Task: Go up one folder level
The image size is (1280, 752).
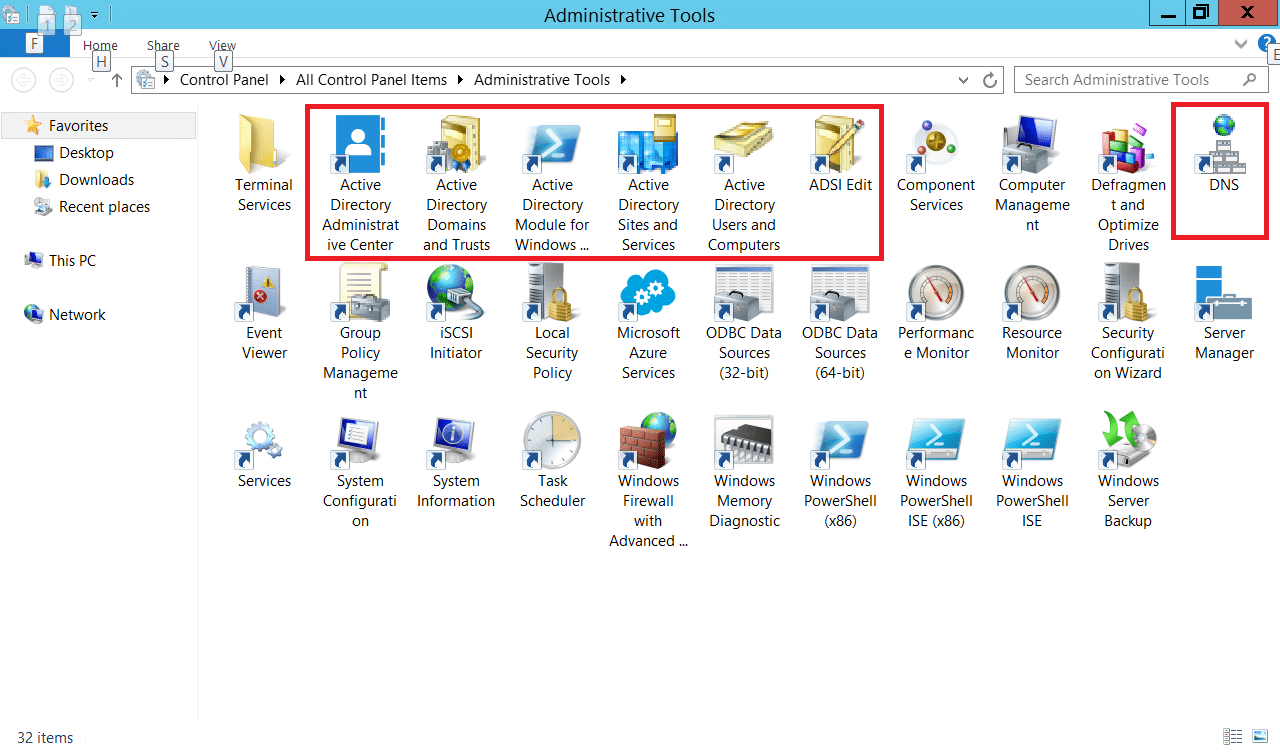Action: [117, 80]
